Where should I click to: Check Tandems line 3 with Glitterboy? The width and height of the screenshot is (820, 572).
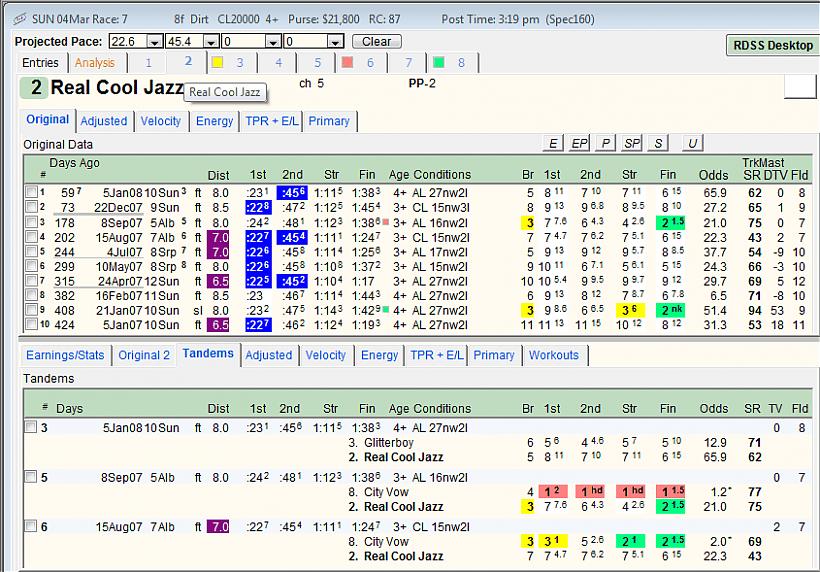(x=31, y=427)
